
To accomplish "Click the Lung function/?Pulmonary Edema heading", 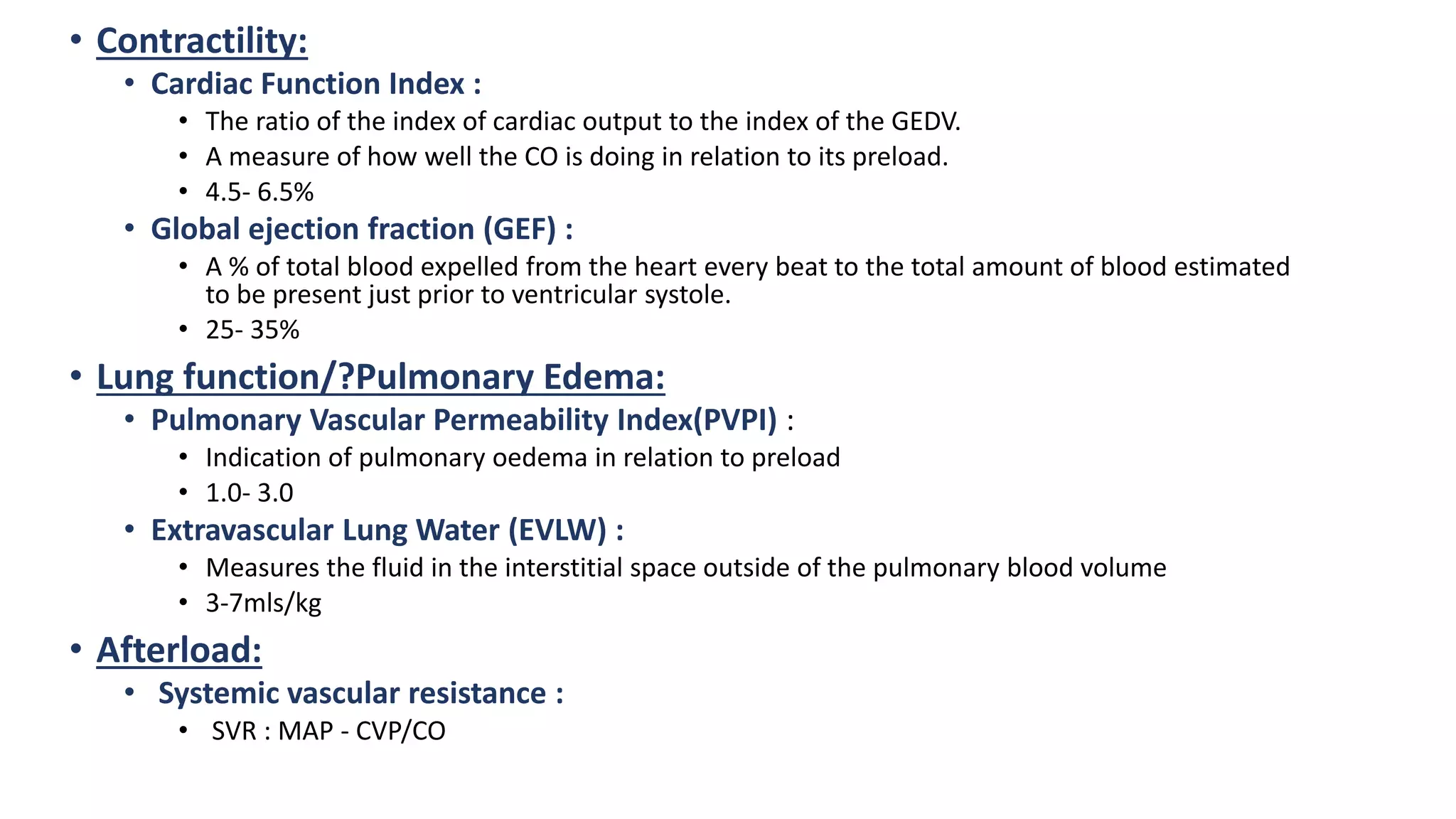I will [x=380, y=378].
